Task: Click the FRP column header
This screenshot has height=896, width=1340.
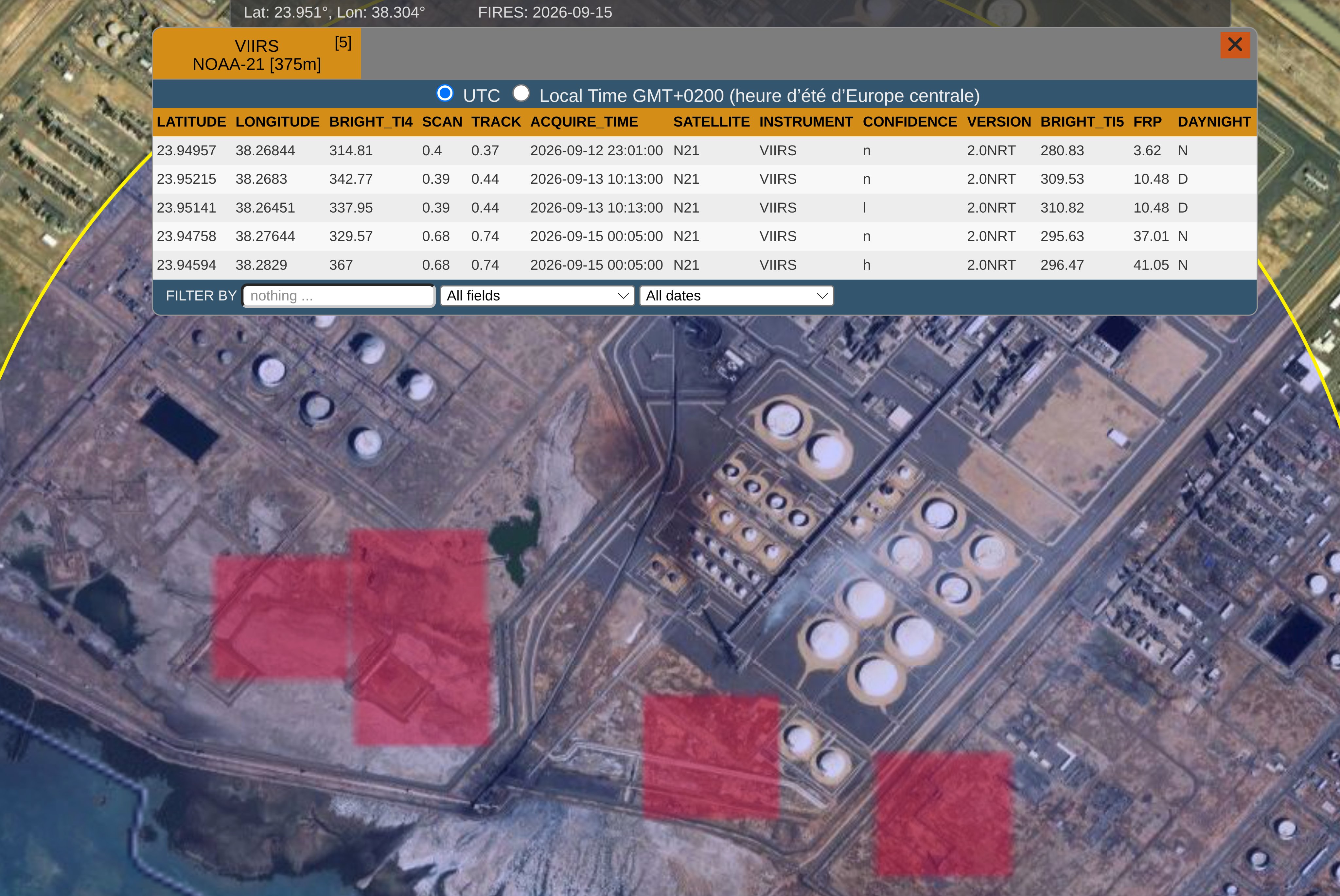Action: pyautogui.click(x=1147, y=122)
